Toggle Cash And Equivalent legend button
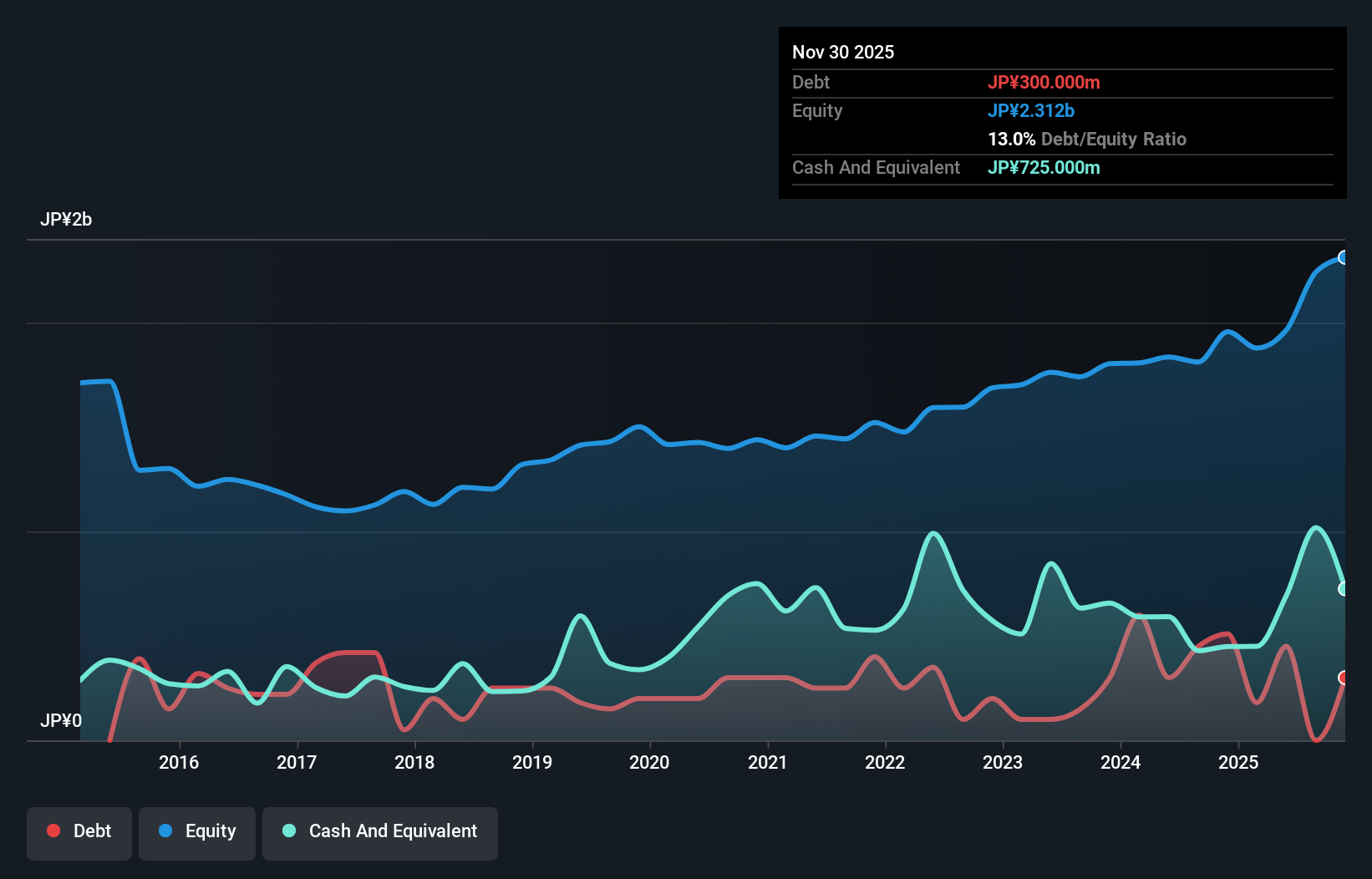This screenshot has height=879, width=1372. [380, 833]
